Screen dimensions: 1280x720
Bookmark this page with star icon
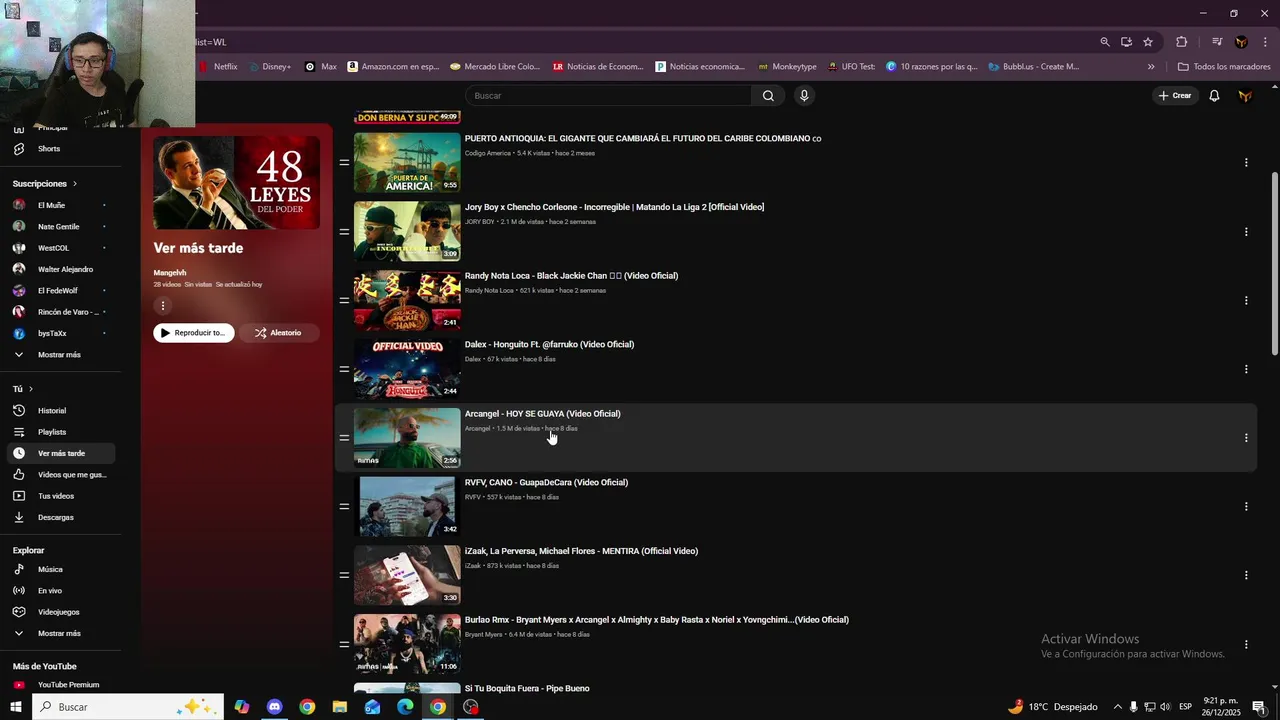click(x=1148, y=42)
